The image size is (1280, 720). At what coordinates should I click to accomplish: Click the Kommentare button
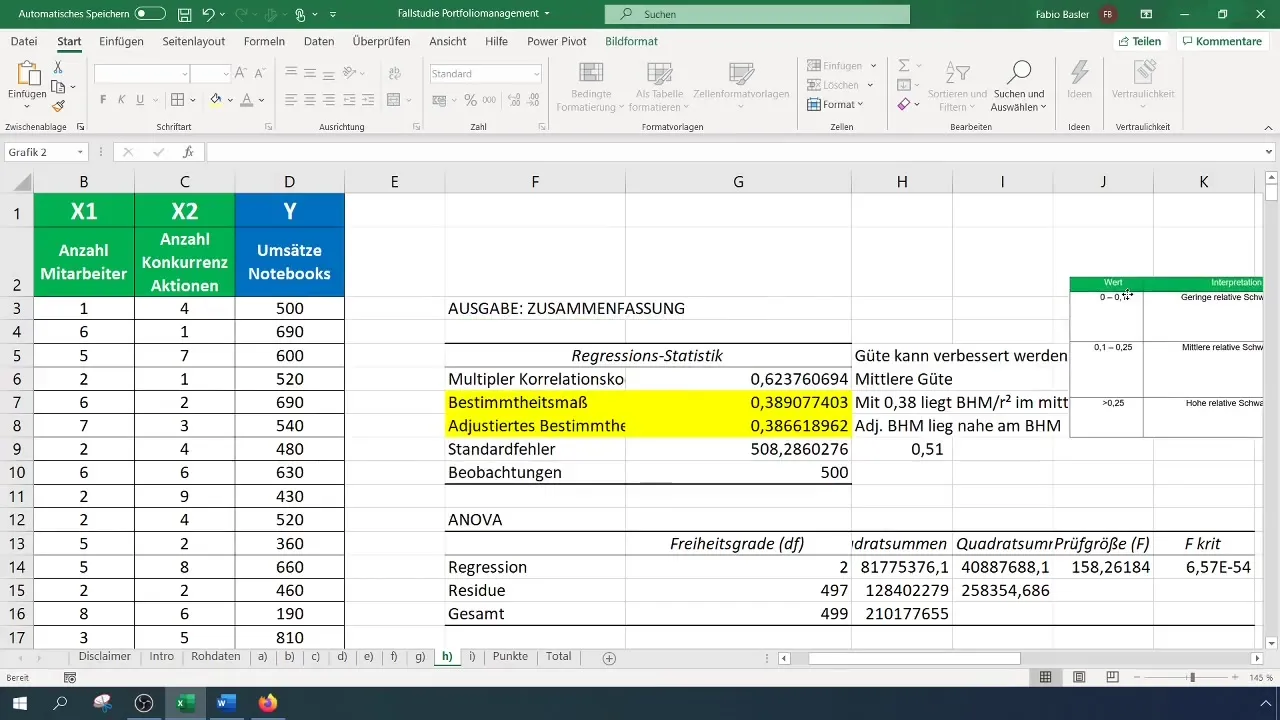pyautogui.click(x=1221, y=41)
